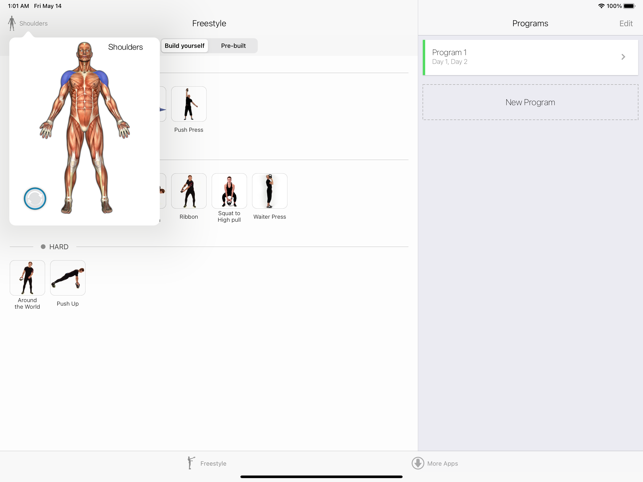Tap the Freestyle kettlebell figure icon
Screen dimensions: 643x482
191,463
